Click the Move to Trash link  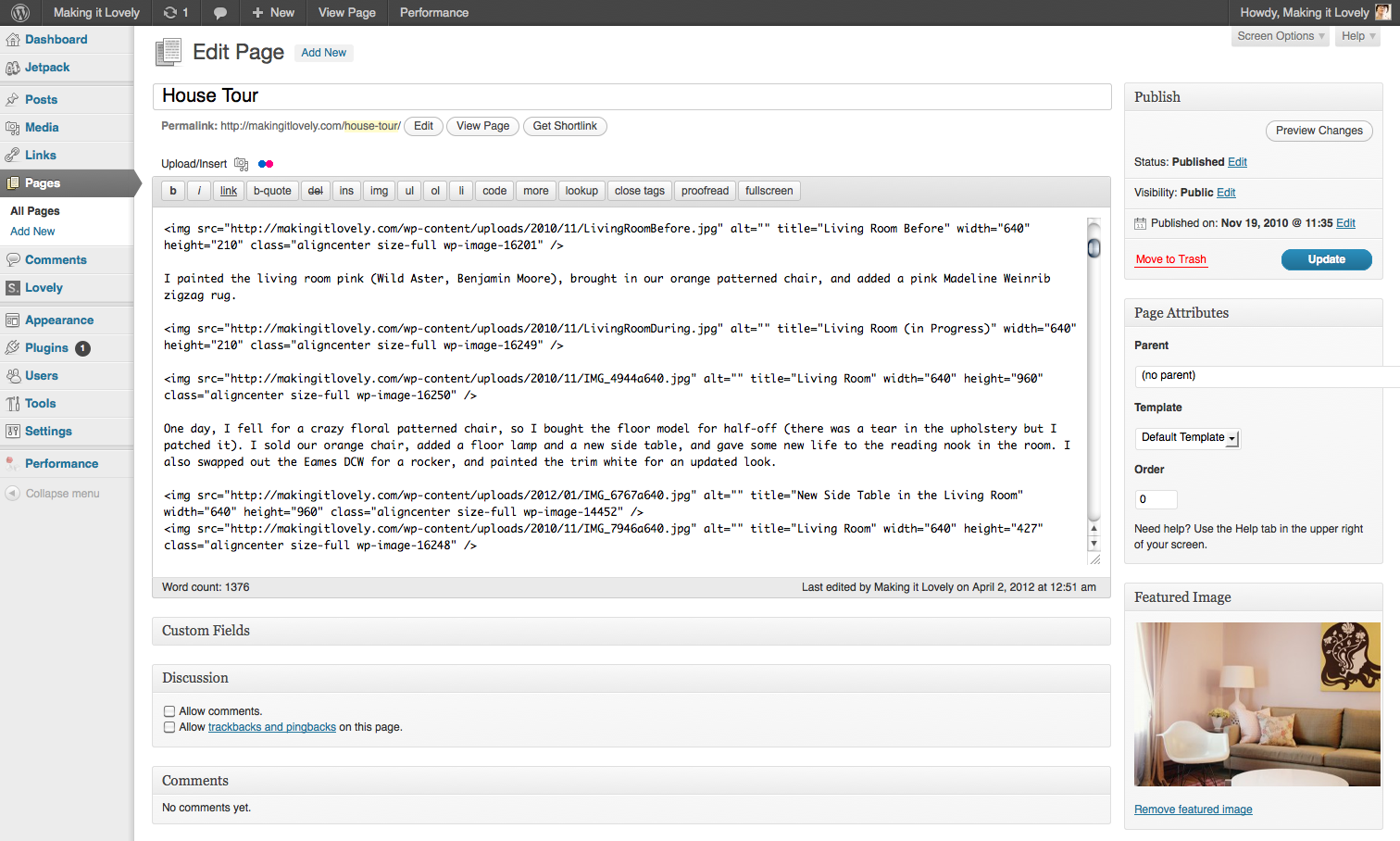click(1170, 259)
